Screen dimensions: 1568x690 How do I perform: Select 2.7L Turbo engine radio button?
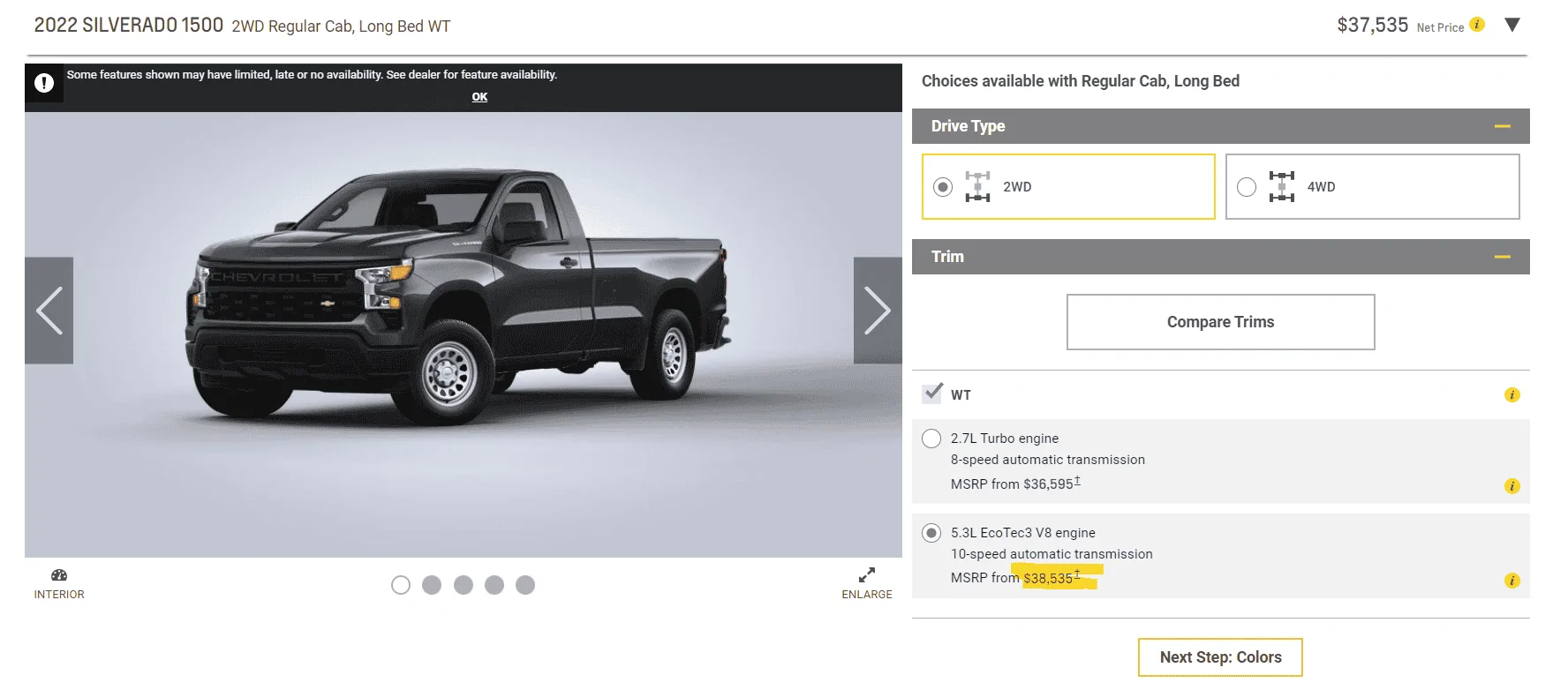pyautogui.click(x=931, y=439)
